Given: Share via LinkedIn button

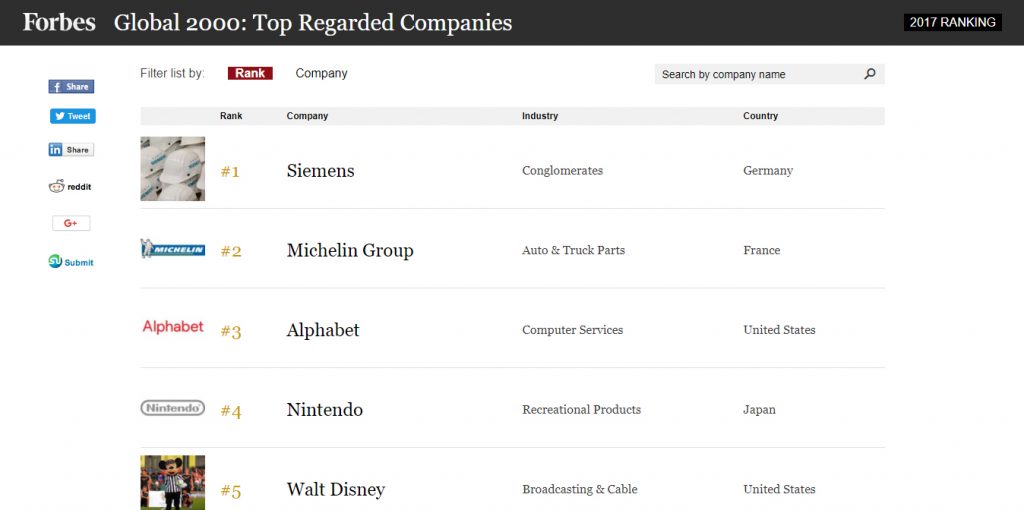Looking at the screenshot, I should tap(71, 150).
